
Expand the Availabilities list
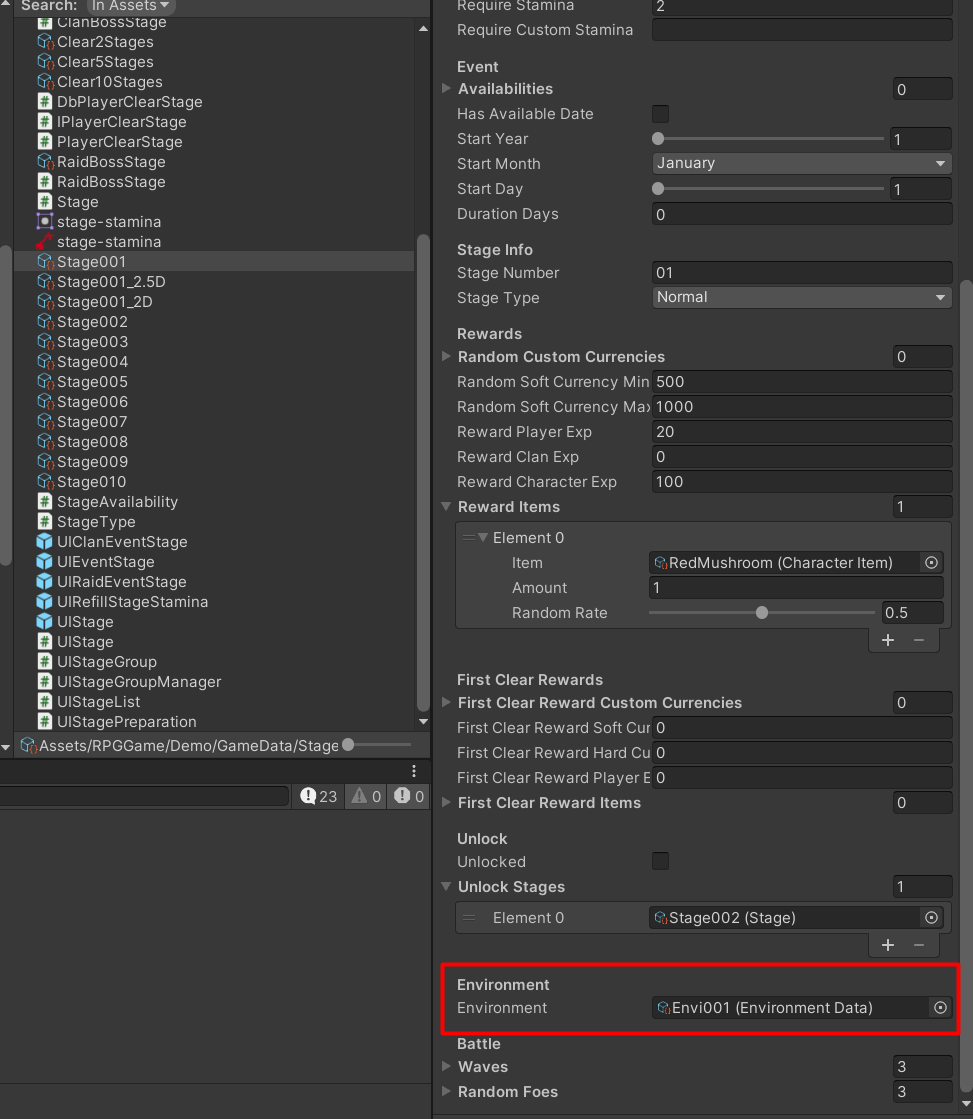click(446, 88)
